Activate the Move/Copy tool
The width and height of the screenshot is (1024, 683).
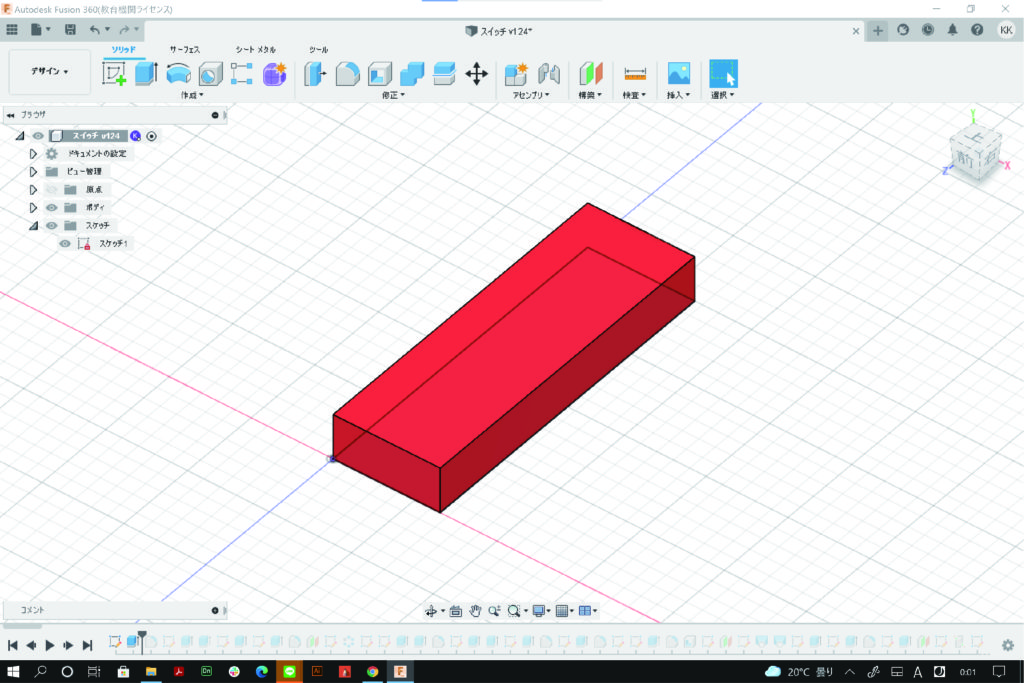pos(477,73)
